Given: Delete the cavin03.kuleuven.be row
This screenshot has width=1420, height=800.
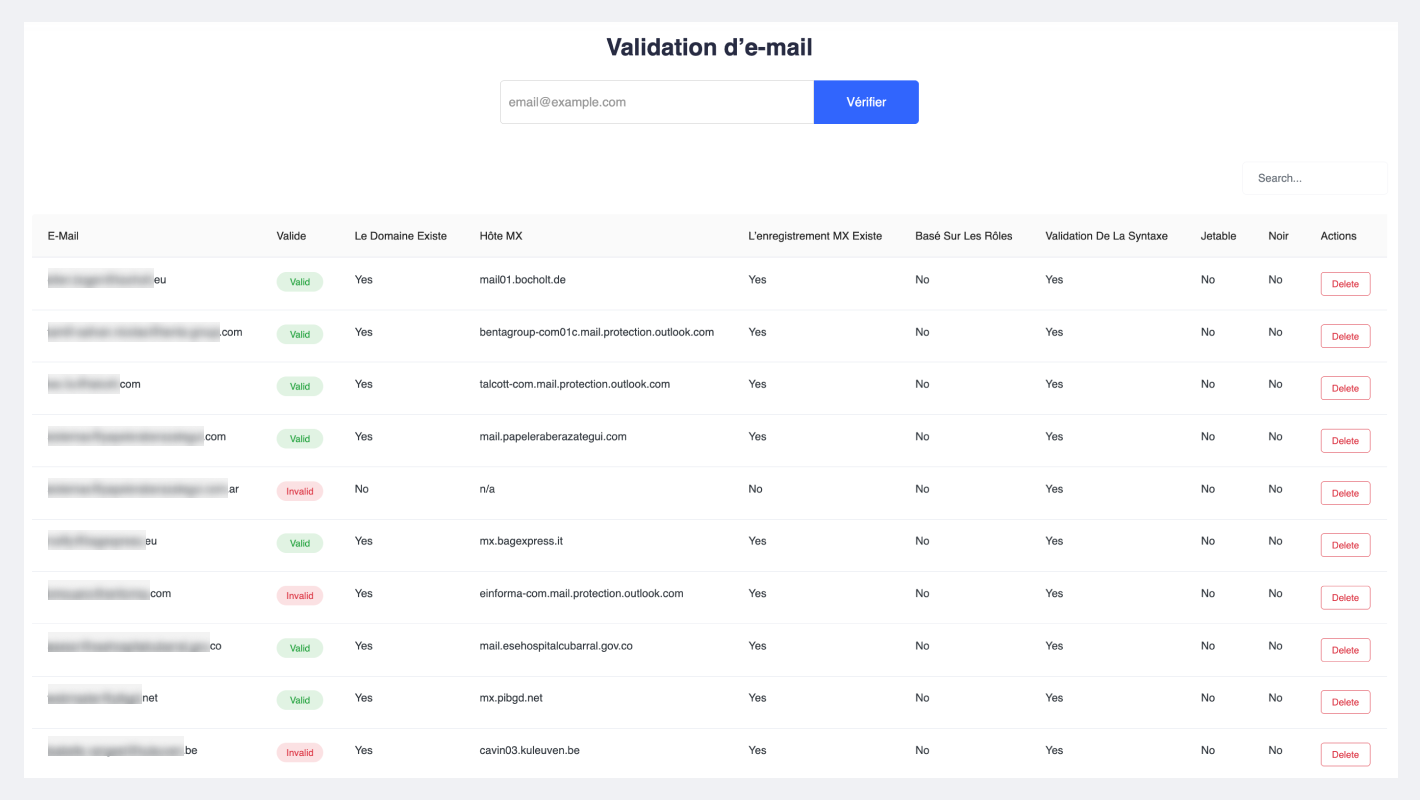Looking at the screenshot, I should point(1345,754).
